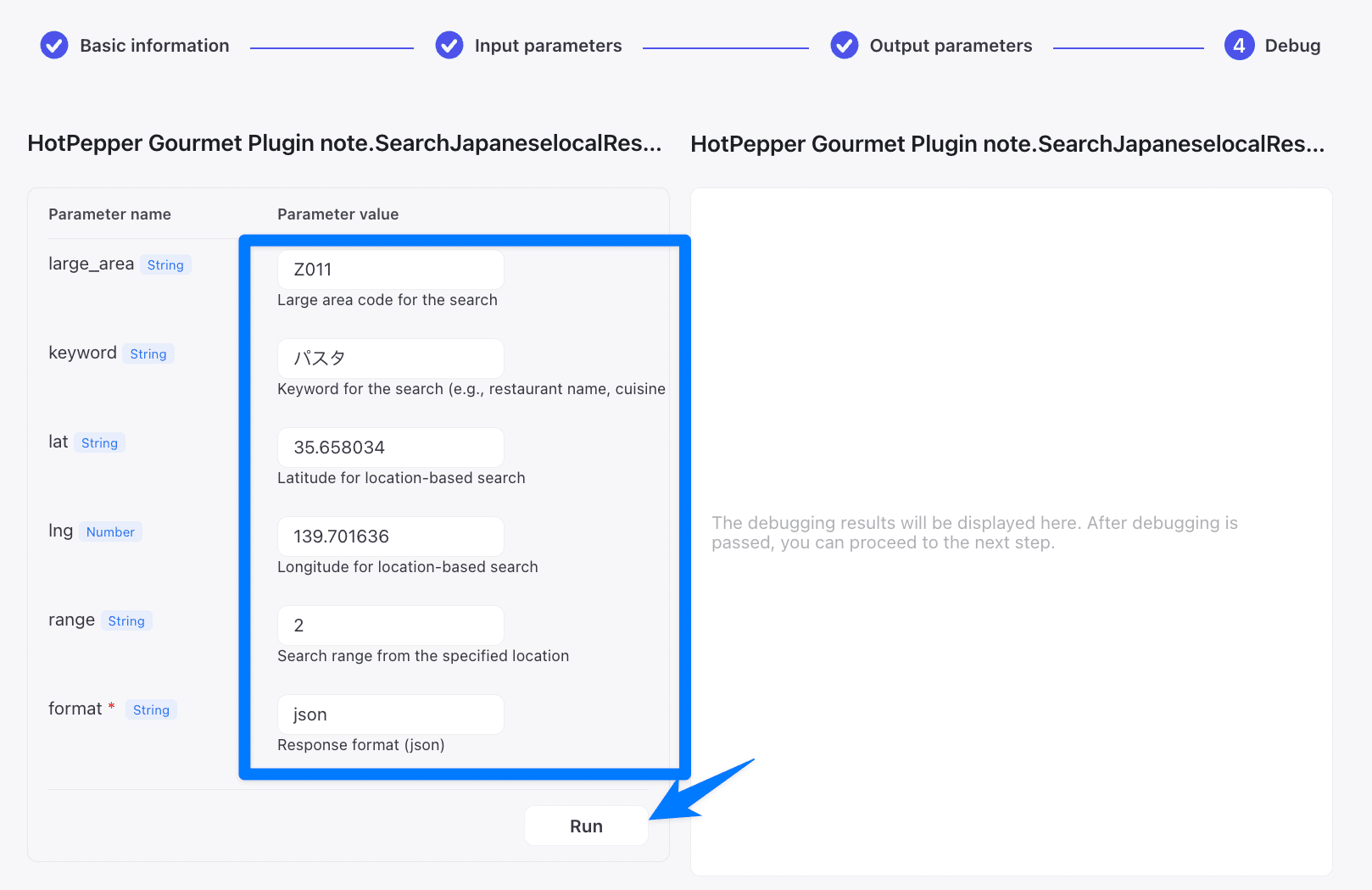The height and width of the screenshot is (890, 1372).
Task: Switch to the Output parameters step
Action: tap(951, 46)
